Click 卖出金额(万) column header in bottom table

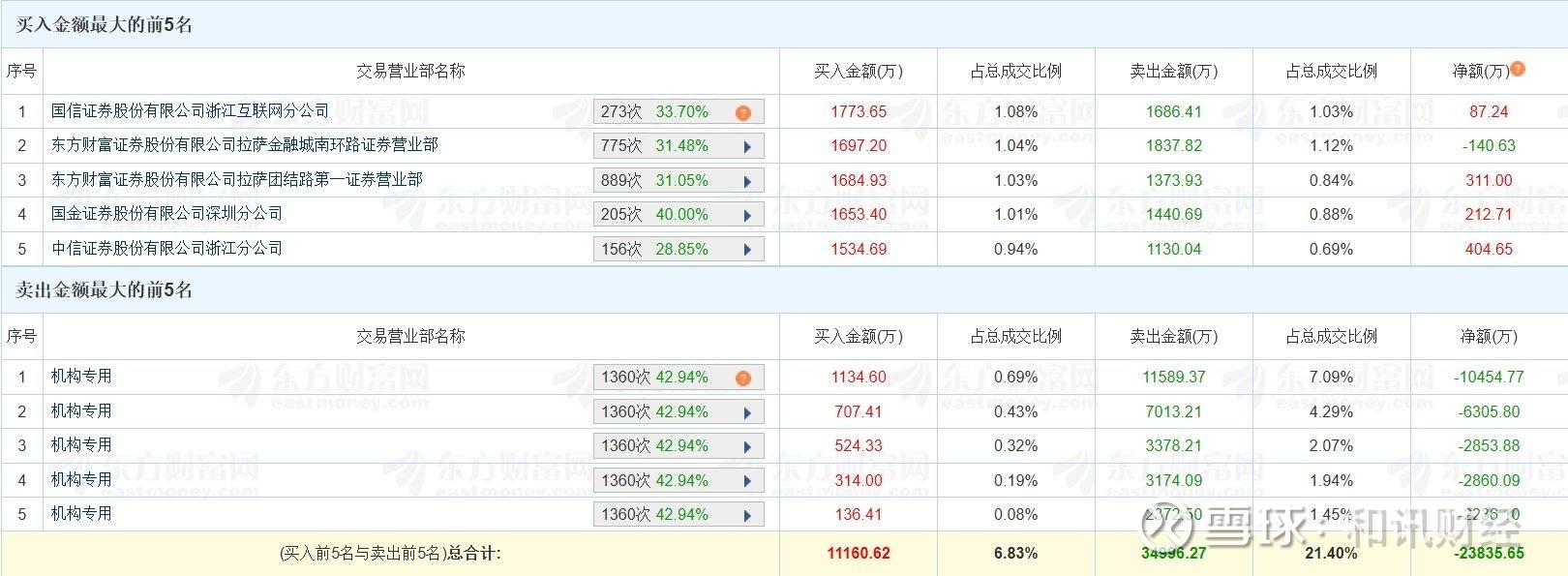1173,336
